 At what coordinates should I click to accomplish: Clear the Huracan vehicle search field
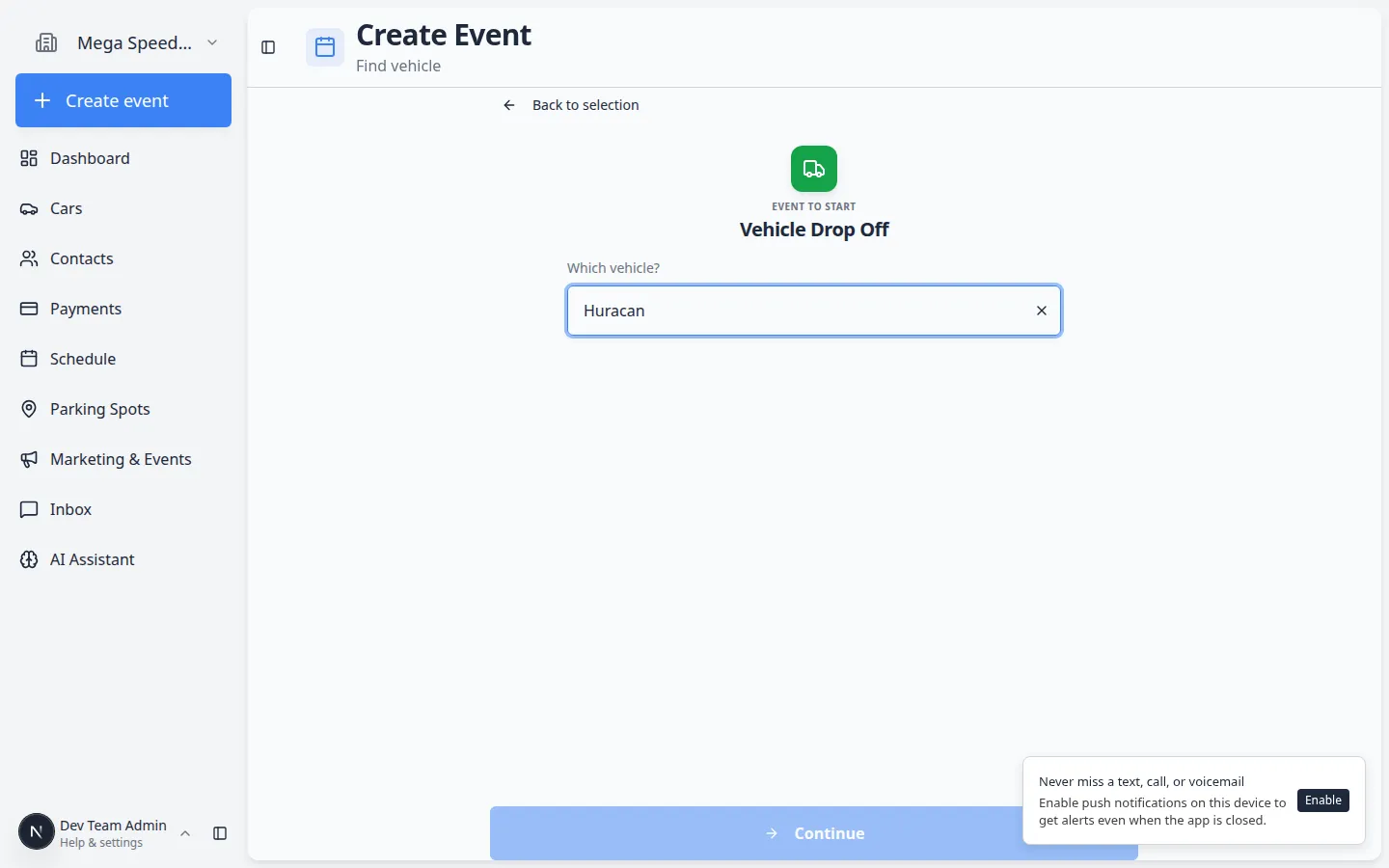(1042, 311)
